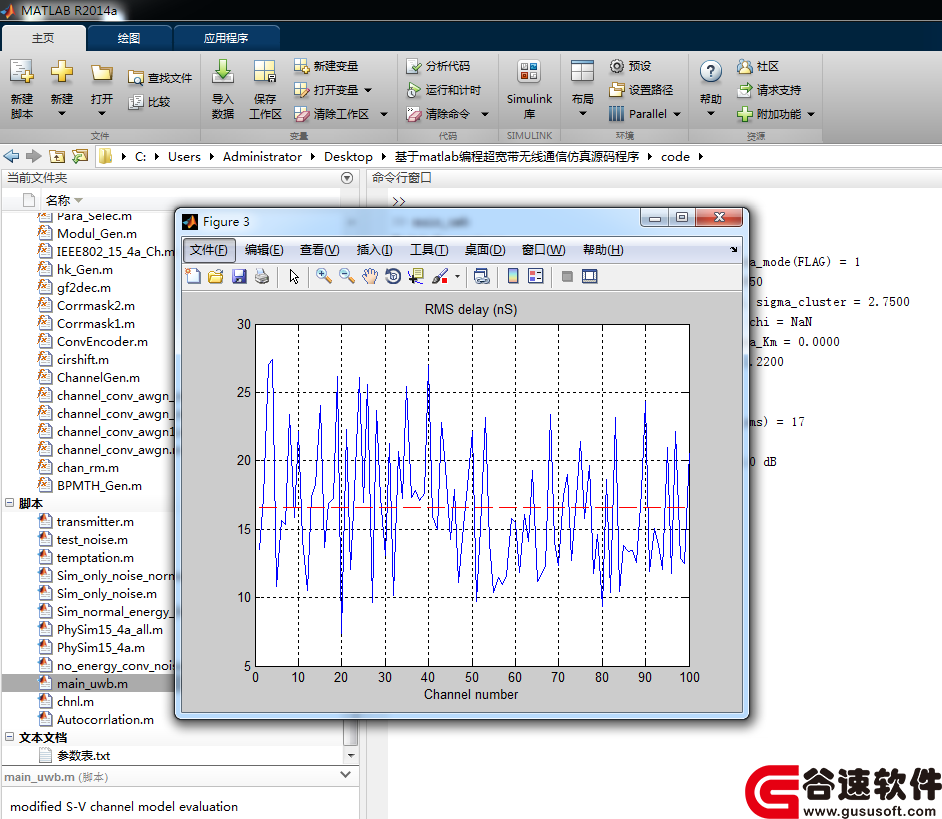
Task: Click the Administrator breadcrumb in the address bar
Action: [x=263, y=157]
